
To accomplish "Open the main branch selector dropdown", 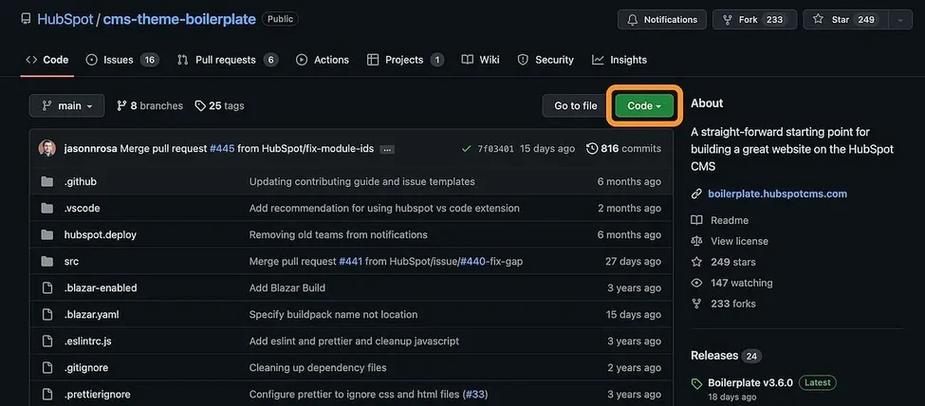I will click(x=67, y=106).
